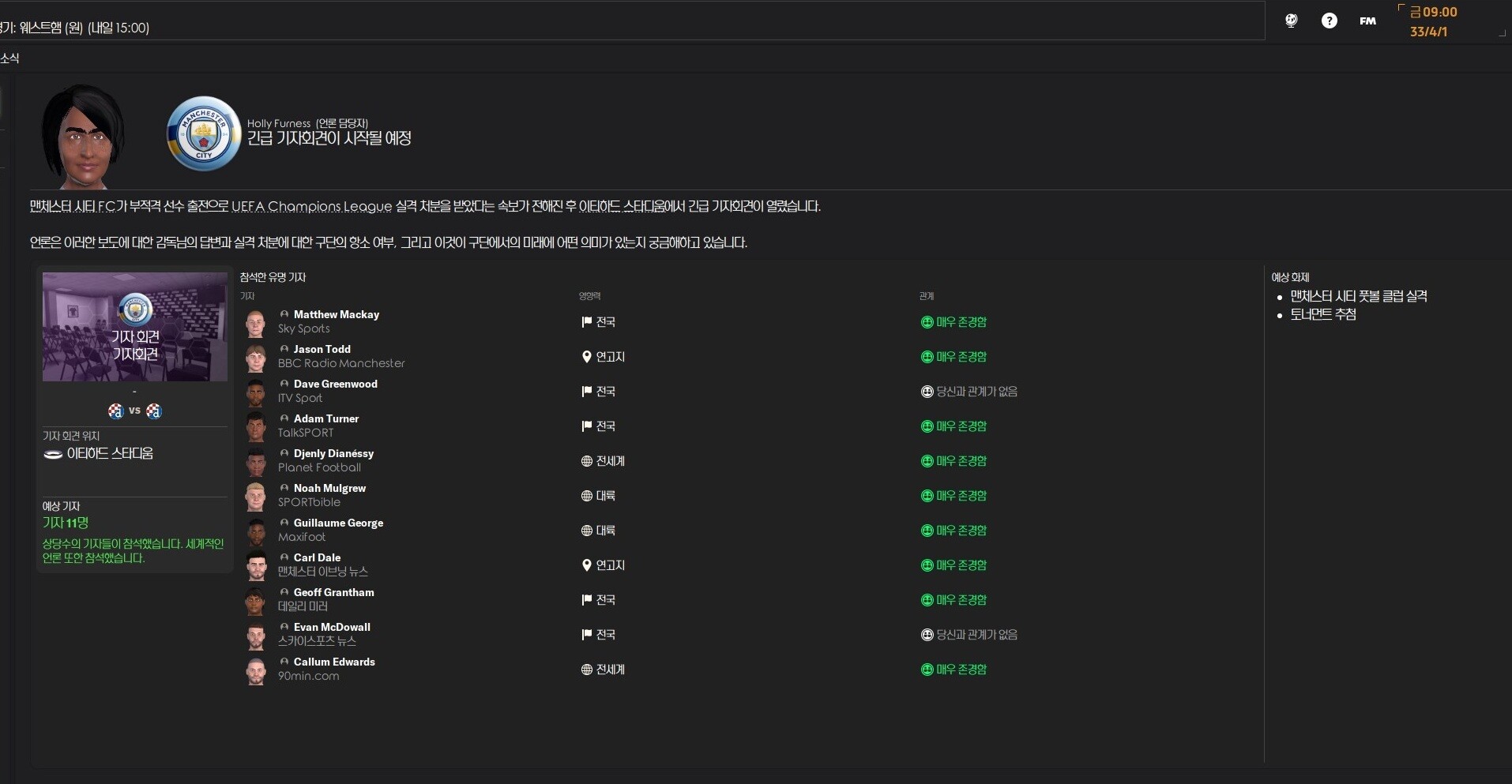Open Holly Furness's portrait
The height and width of the screenshot is (784, 1512).
point(83,137)
